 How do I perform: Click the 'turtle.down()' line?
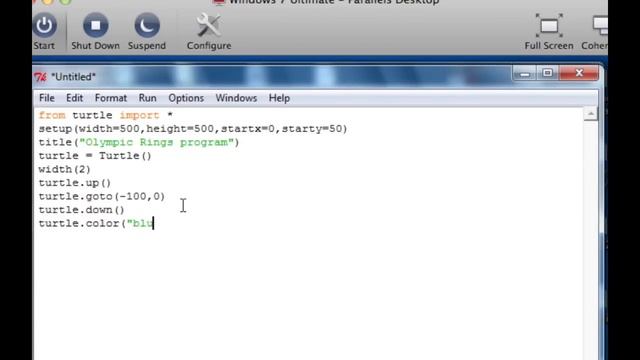click(81, 210)
